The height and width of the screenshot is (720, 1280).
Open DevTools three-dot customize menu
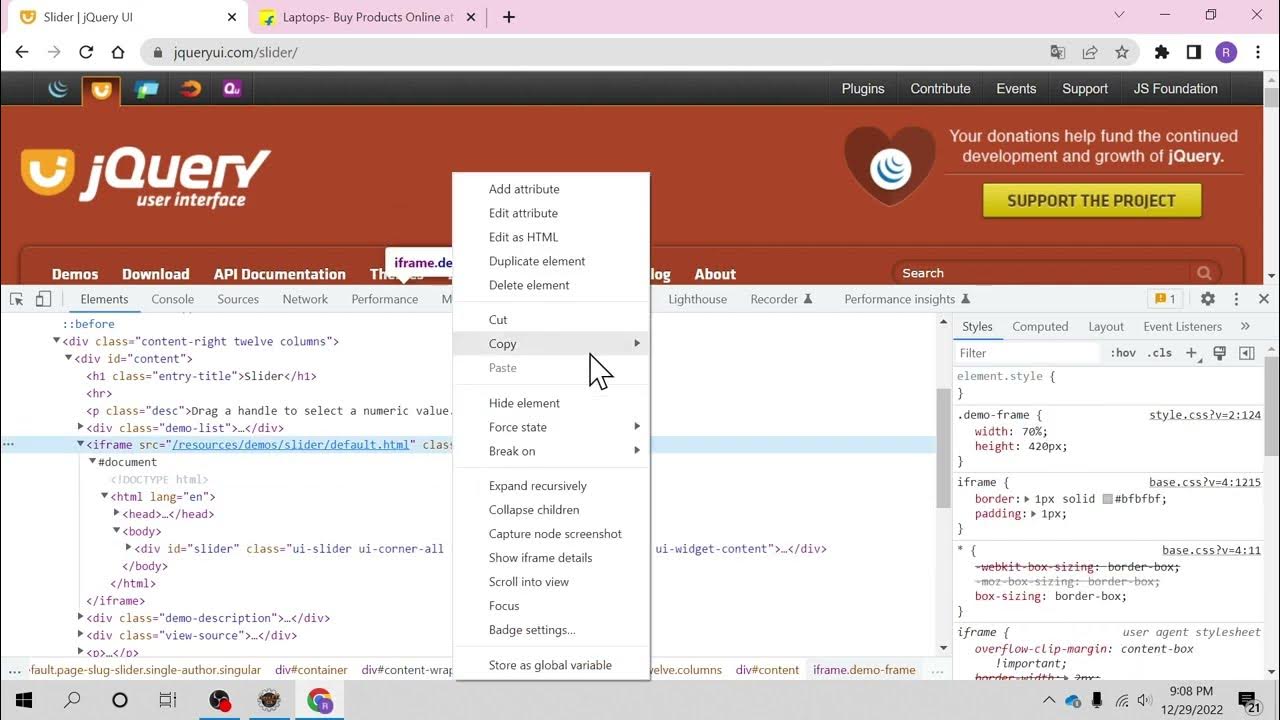pos(1236,299)
